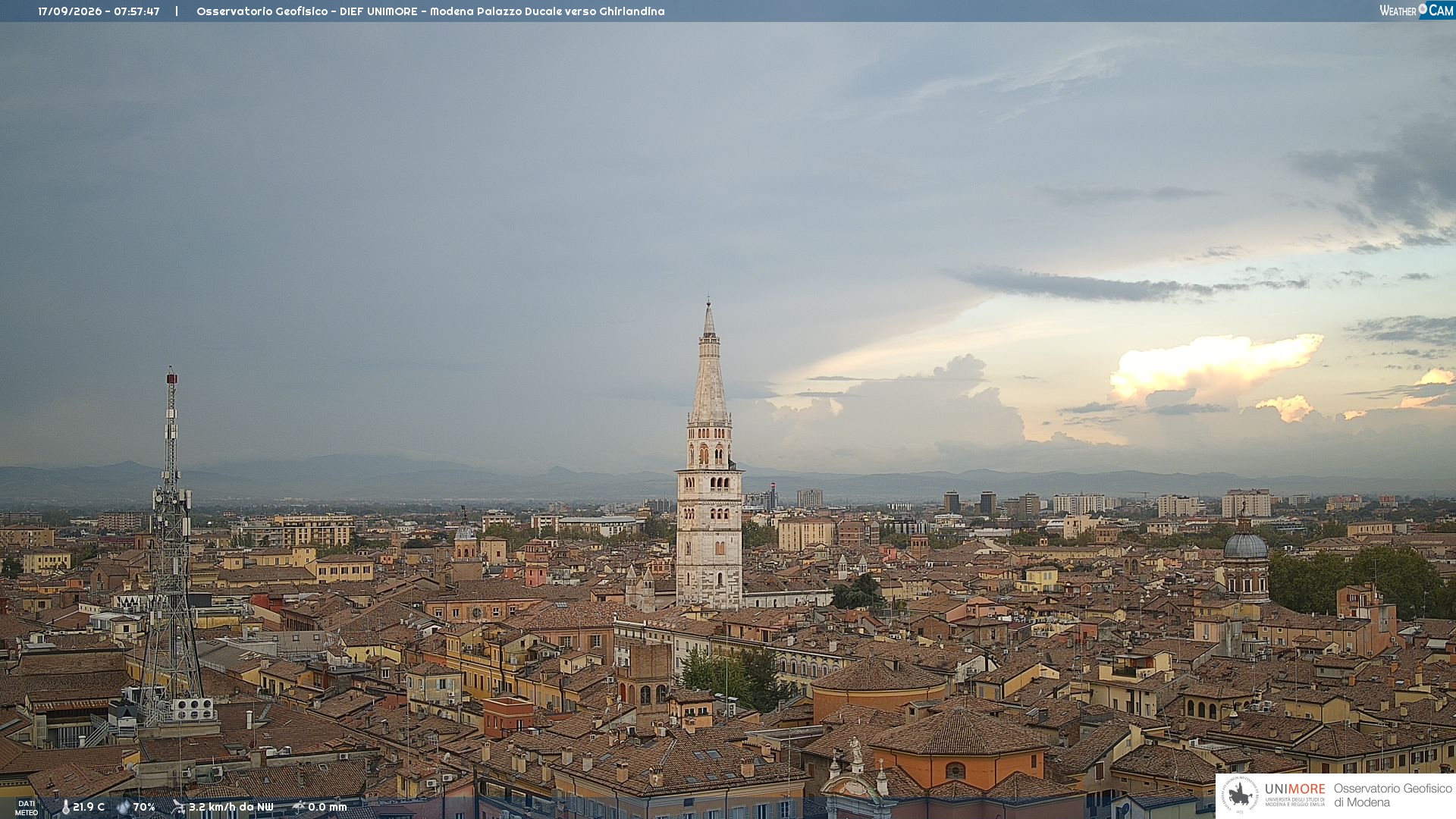Screen dimensions: 1456x819
Task: Click the 0.0 mm rainfall value
Action: pyautogui.click(x=328, y=807)
